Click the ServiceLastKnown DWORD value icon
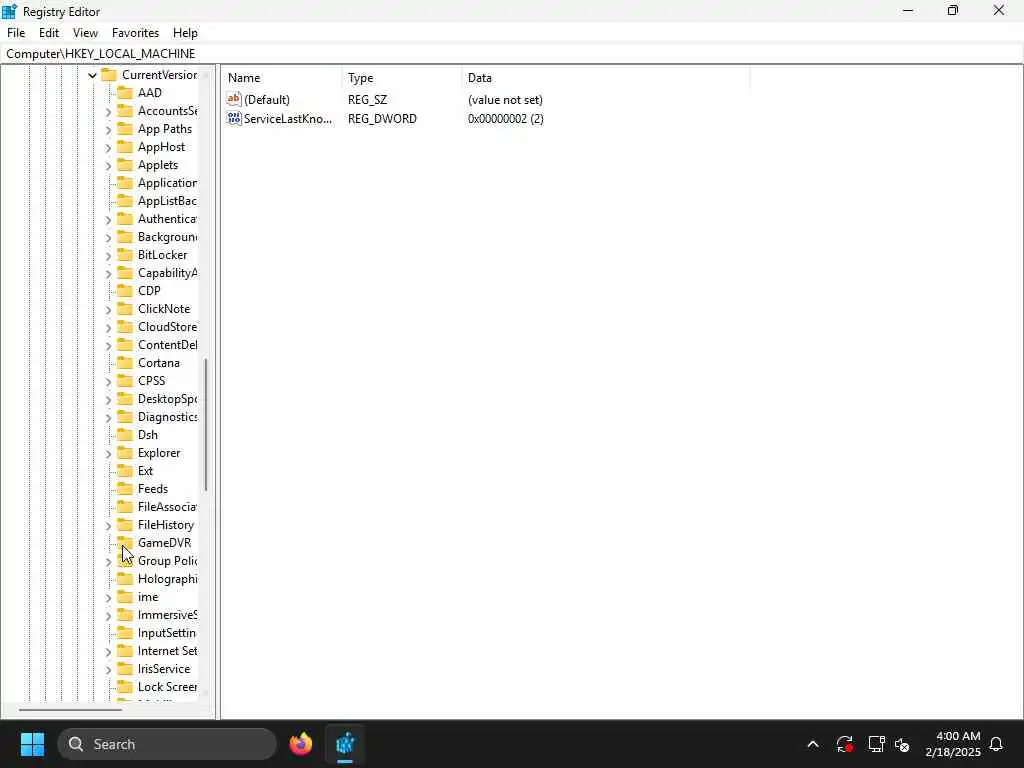The image size is (1024, 768). [234, 118]
